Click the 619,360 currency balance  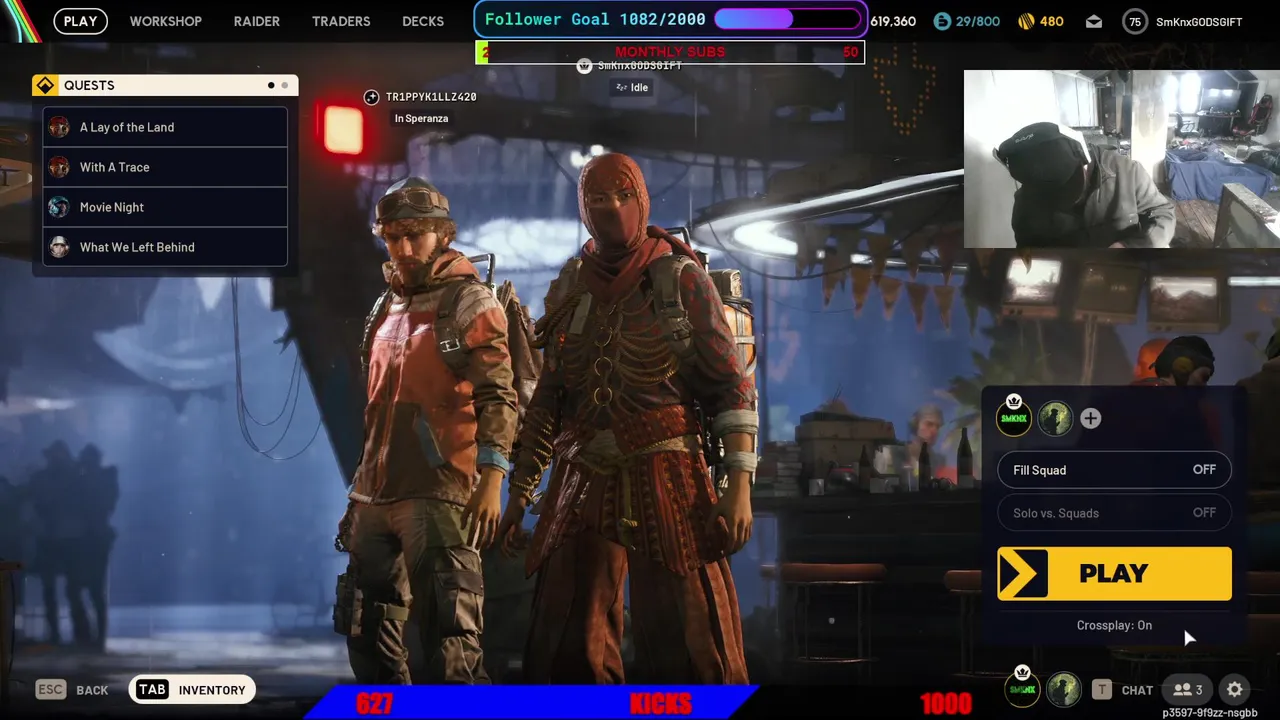[x=893, y=21]
